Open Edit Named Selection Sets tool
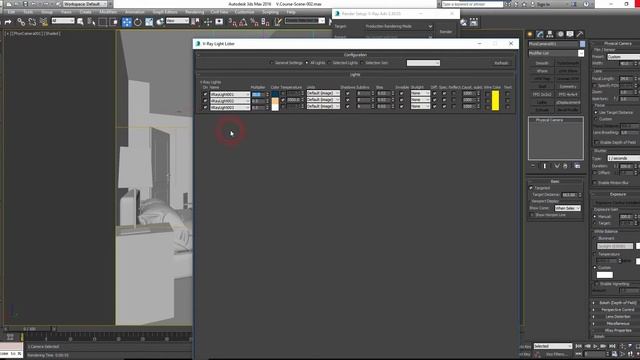640x360 pixels. coord(278,22)
